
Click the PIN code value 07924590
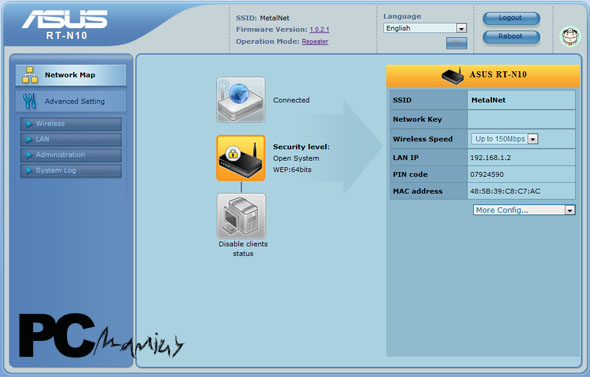pyautogui.click(x=487, y=175)
